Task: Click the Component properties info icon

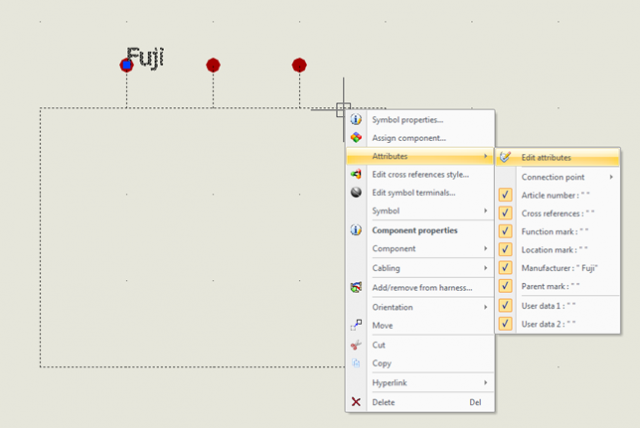Action: pos(356,230)
